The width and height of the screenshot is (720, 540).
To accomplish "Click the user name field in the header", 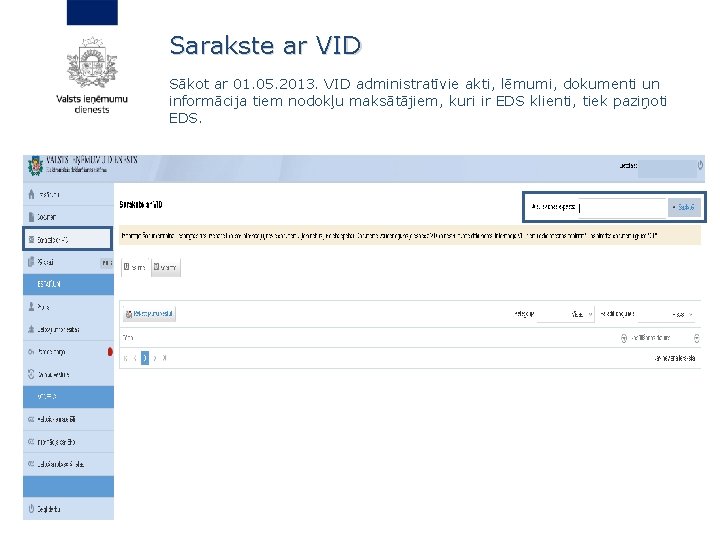I will click(x=667, y=168).
